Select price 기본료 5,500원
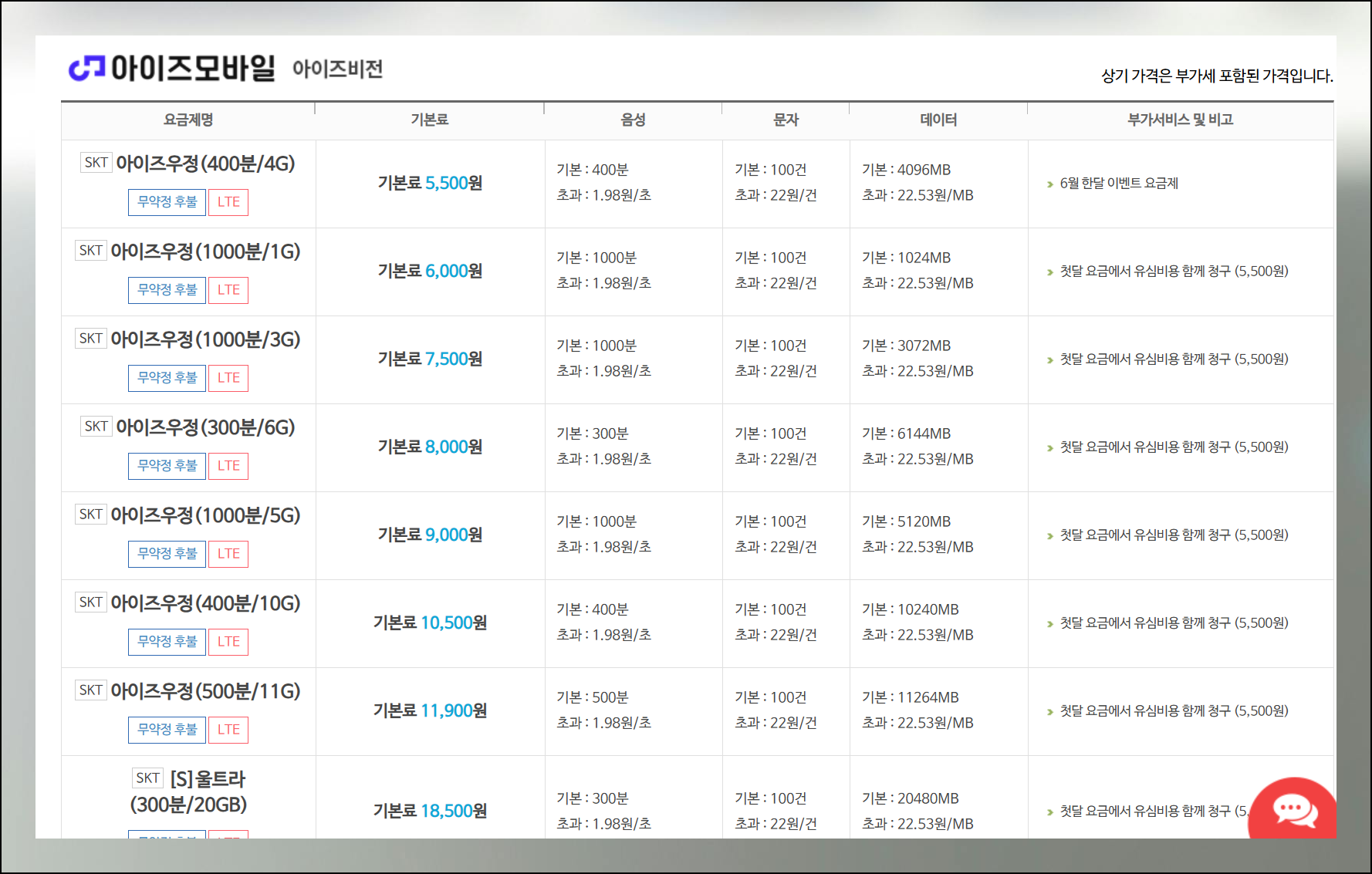This screenshot has height=874, width=1372. [x=430, y=184]
